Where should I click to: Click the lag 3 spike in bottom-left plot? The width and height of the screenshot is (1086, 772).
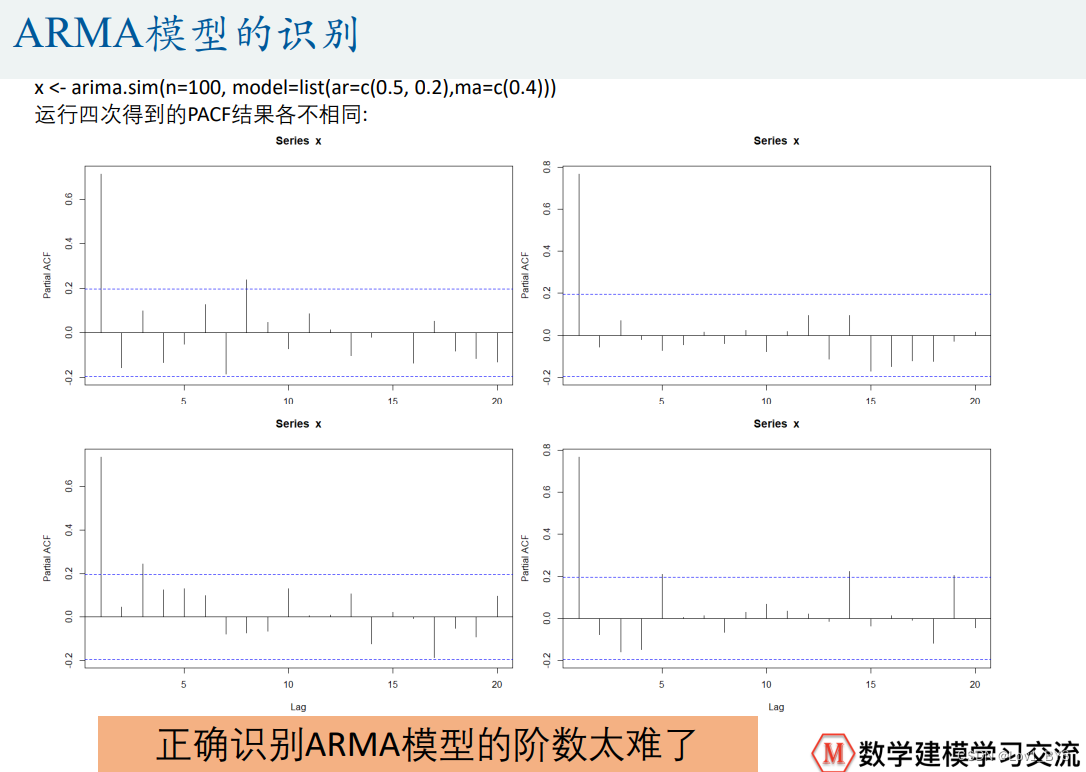click(143, 590)
